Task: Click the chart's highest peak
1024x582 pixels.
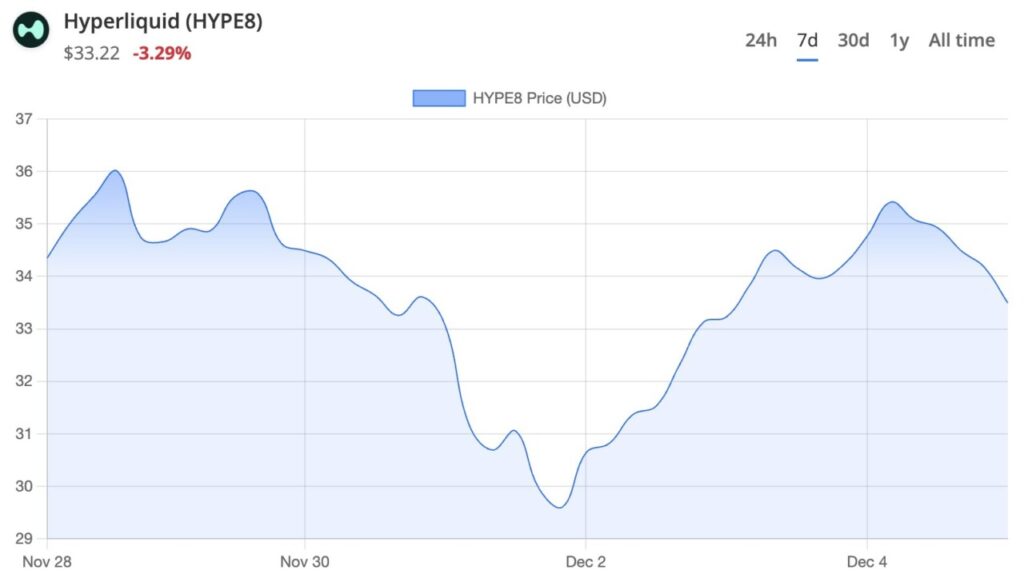Action: [x=115, y=172]
